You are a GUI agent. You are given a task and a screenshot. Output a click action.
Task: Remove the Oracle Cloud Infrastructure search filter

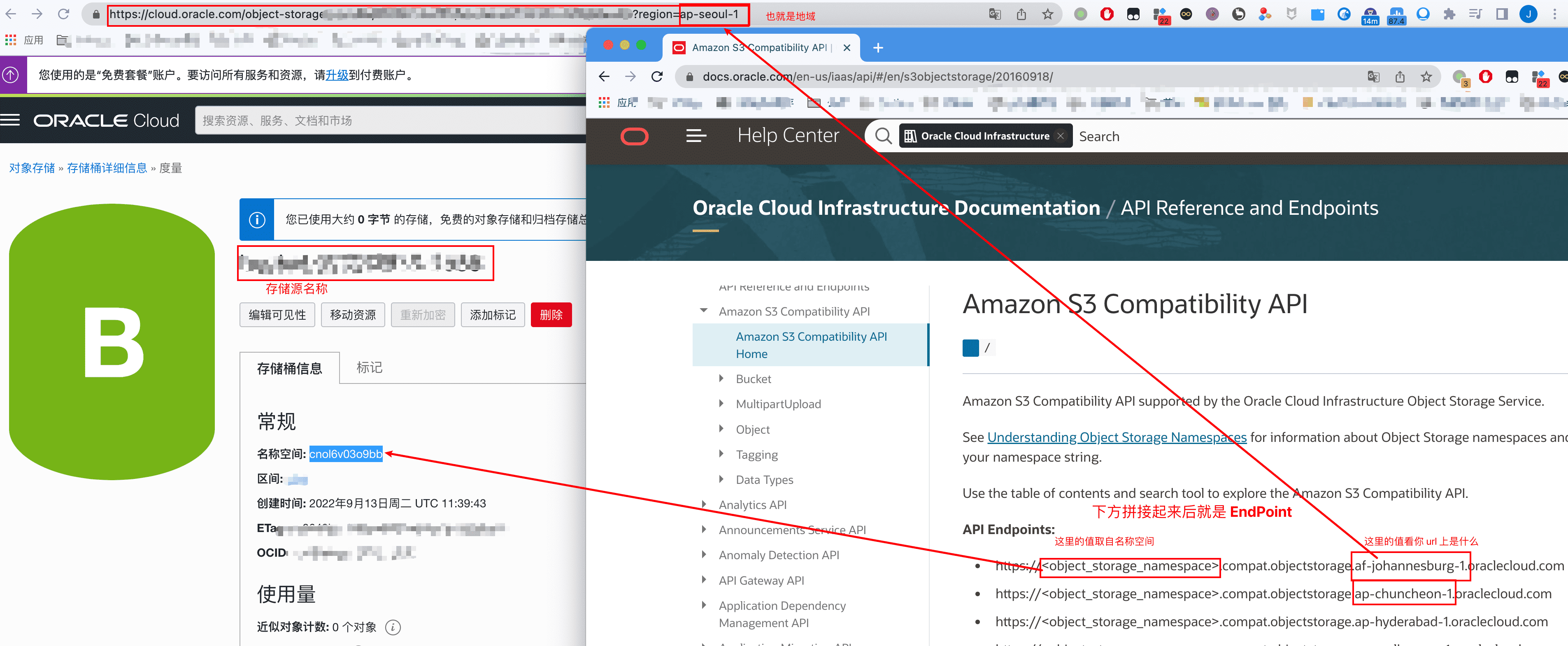[x=1060, y=136]
